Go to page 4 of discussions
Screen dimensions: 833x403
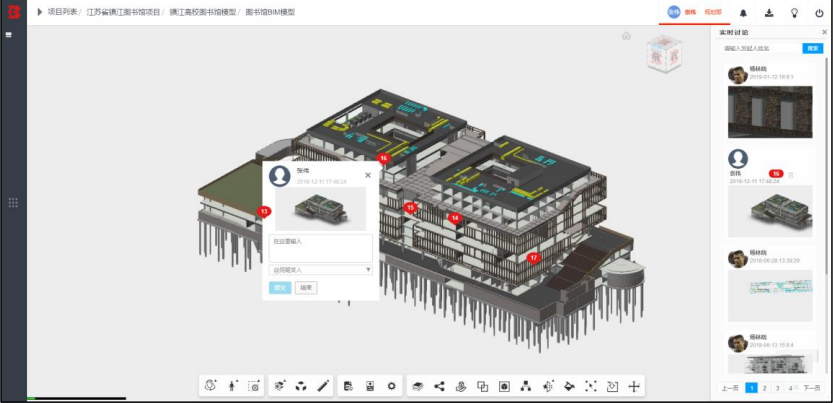[790, 388]
